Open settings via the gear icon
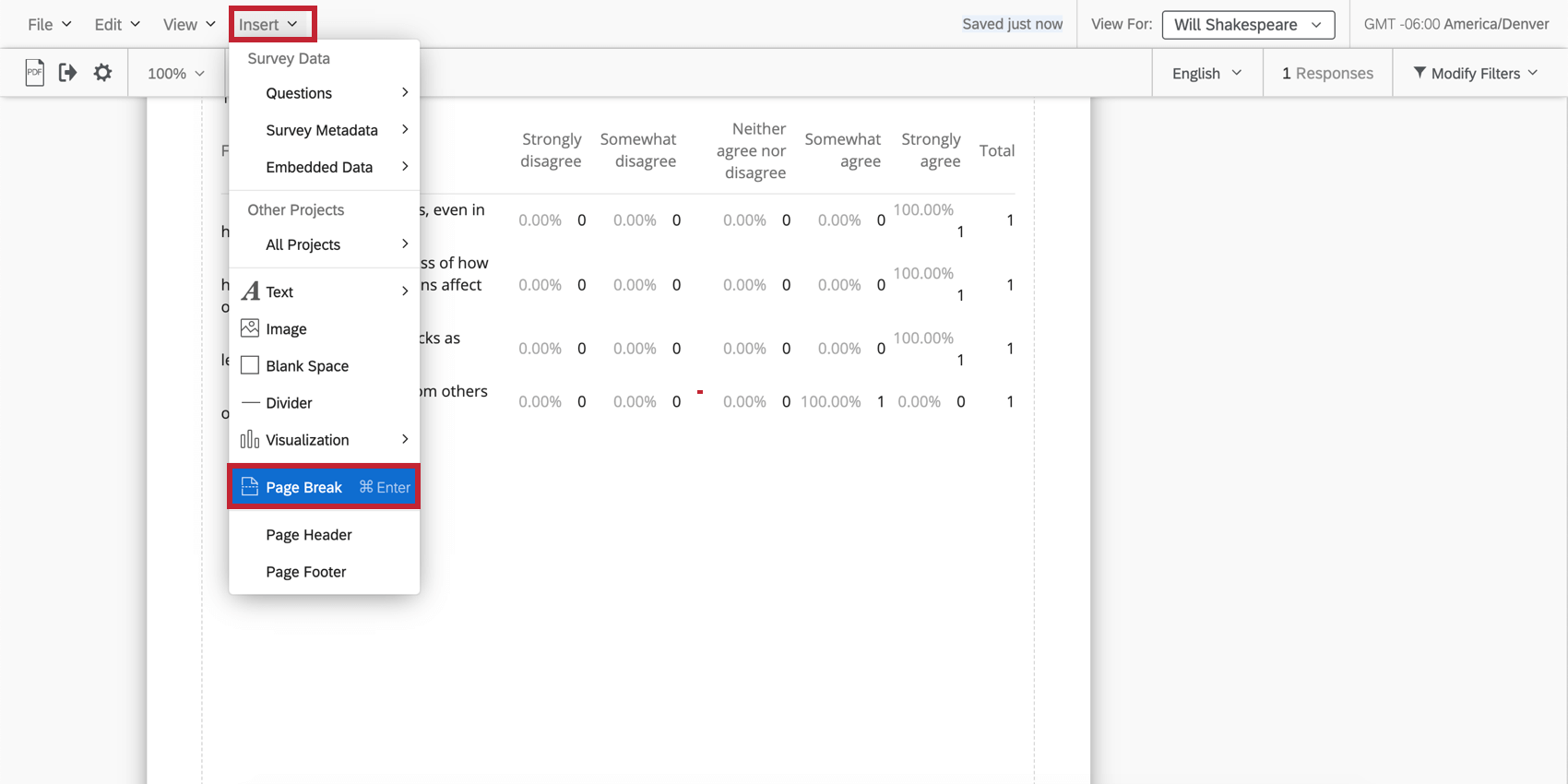 (x=102, y=72)
